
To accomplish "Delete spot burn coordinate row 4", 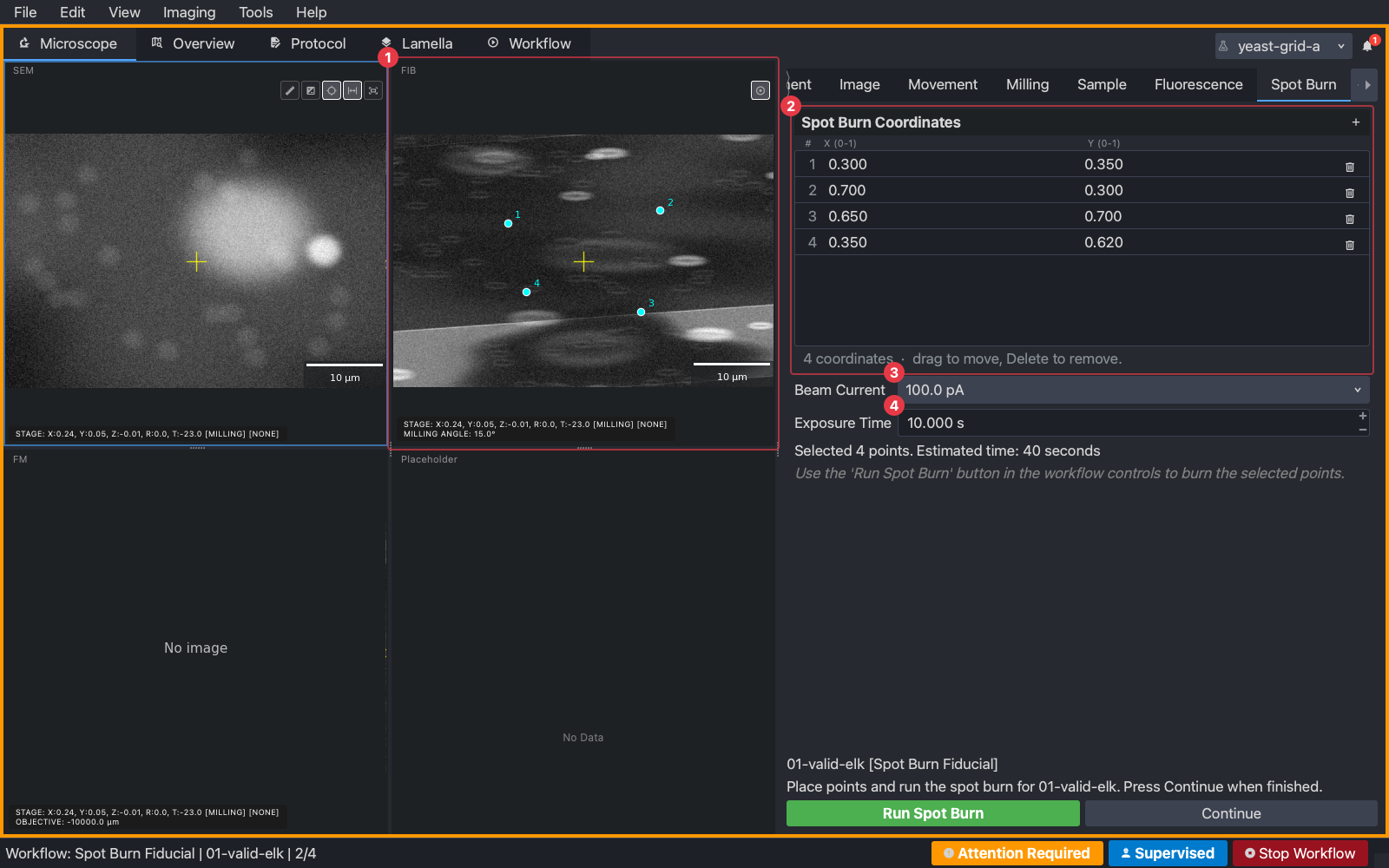I will click(1350, 245).
